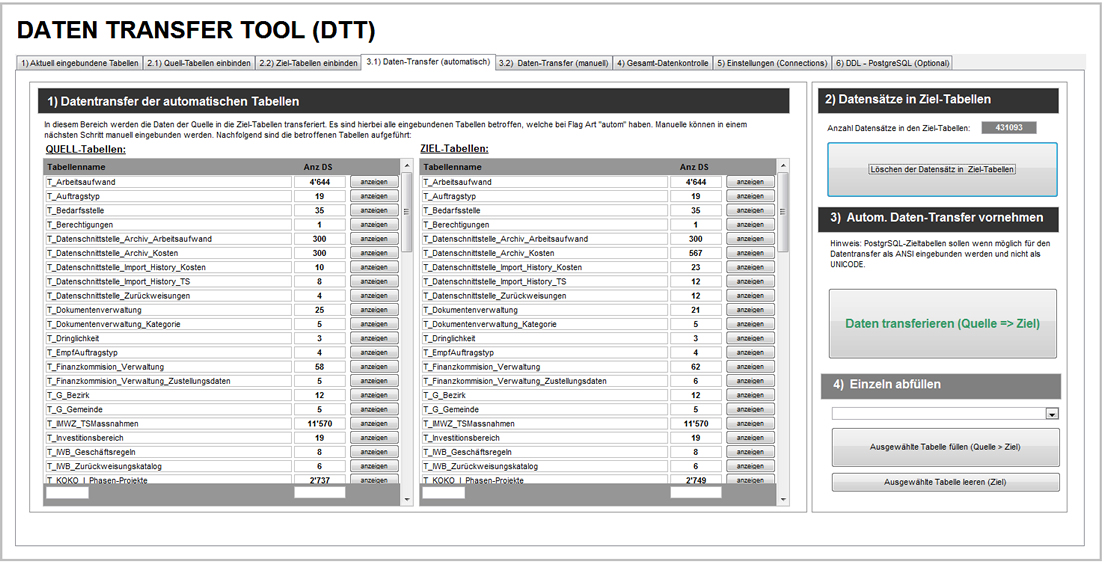Go to 2.2) Ziel-Tabellen einbinden tab
1105x565 pixels.
(x=308, y=63)
